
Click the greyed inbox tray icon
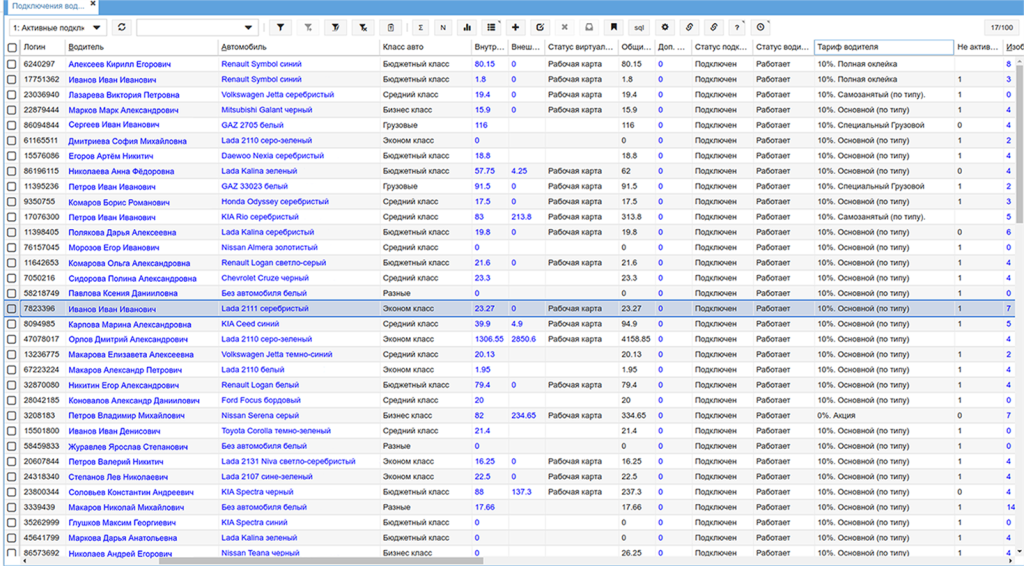pos(589,27)
